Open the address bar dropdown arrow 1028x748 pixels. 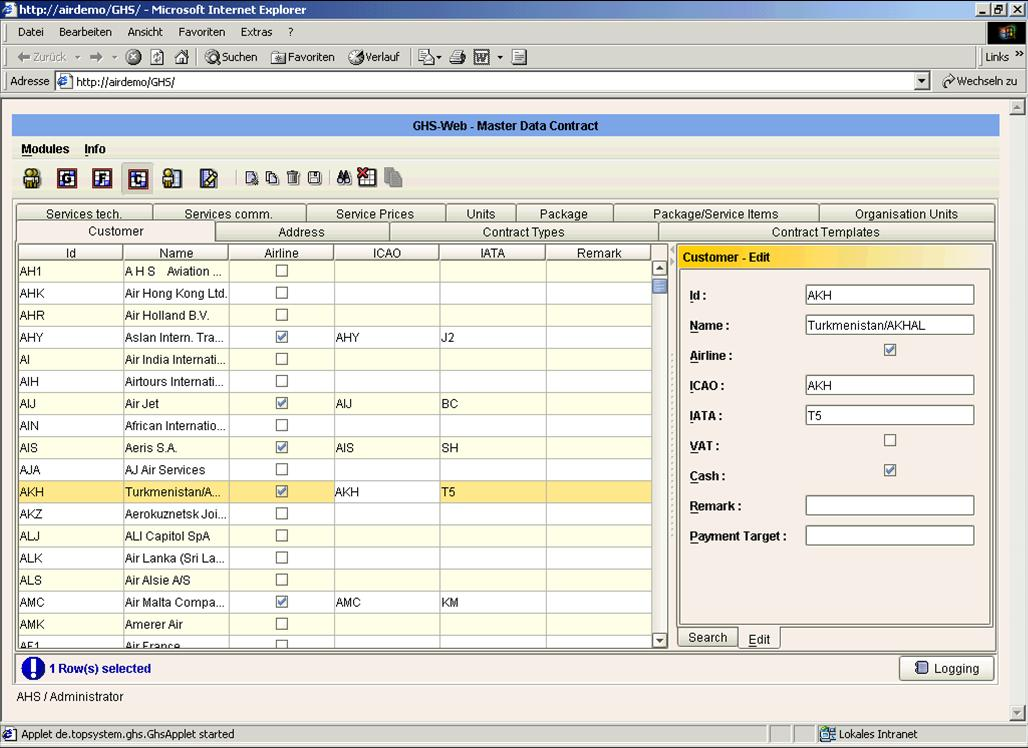[x=922, y=81]
